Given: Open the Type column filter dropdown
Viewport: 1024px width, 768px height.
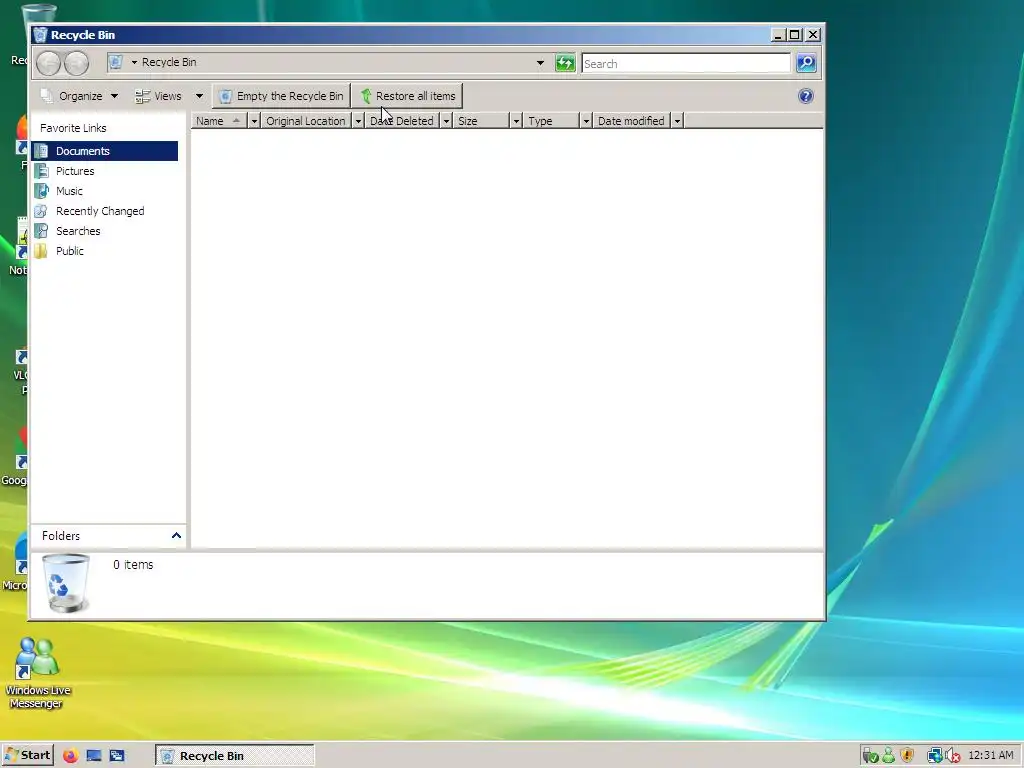Looking at the screenshot, I should 586,121.
